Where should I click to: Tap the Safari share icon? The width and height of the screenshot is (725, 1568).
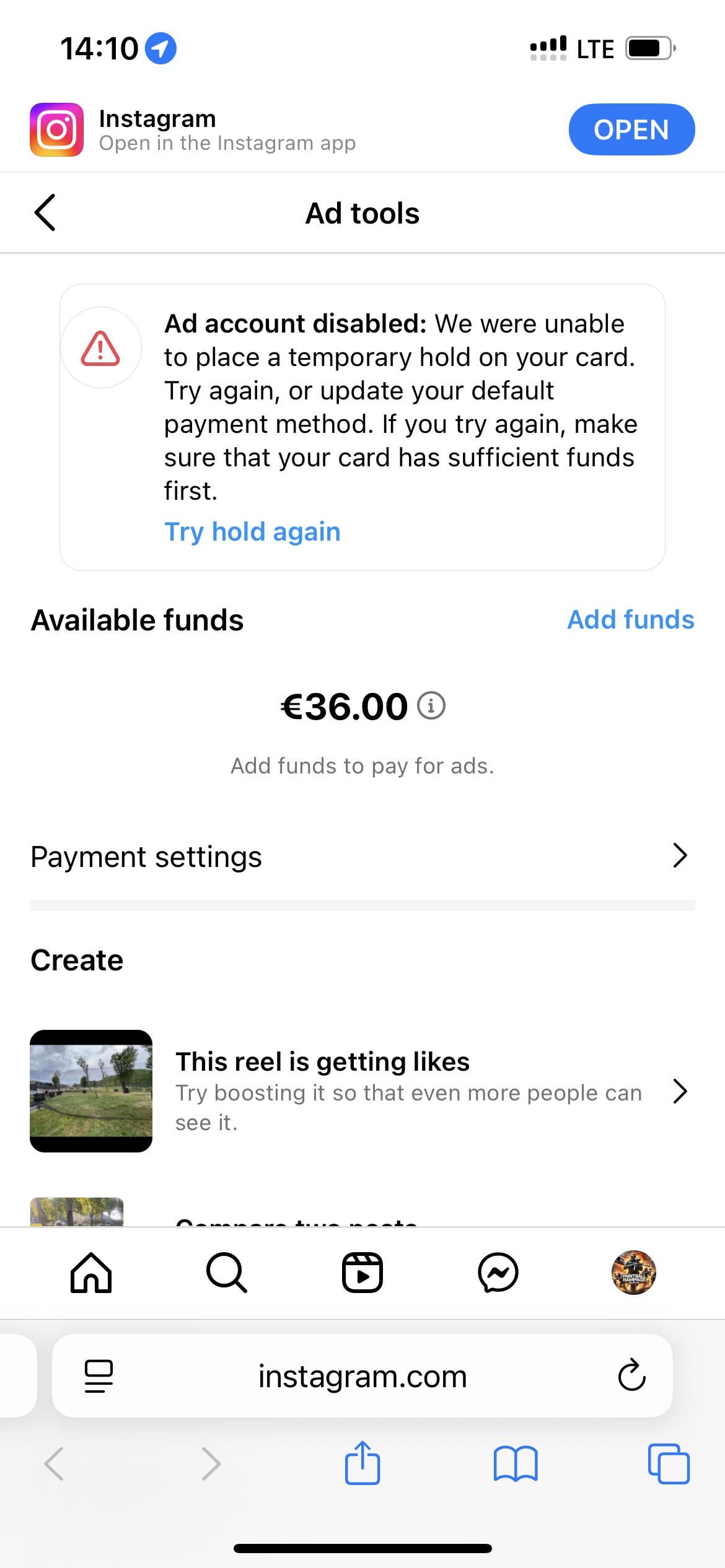pyautogui.click(x=362, y=1464)
